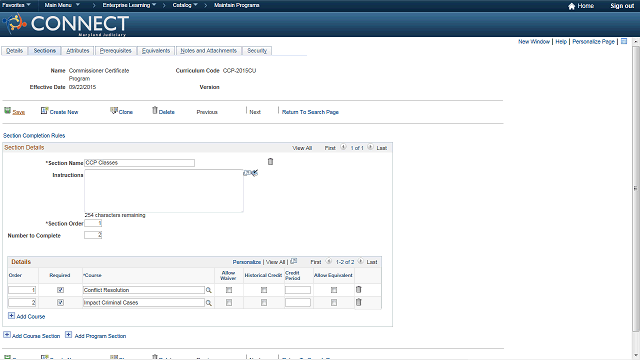The width and height of the screenshot is (640, 360).
Task: Click the Create New page icon
Action: (x=44, y=111)
